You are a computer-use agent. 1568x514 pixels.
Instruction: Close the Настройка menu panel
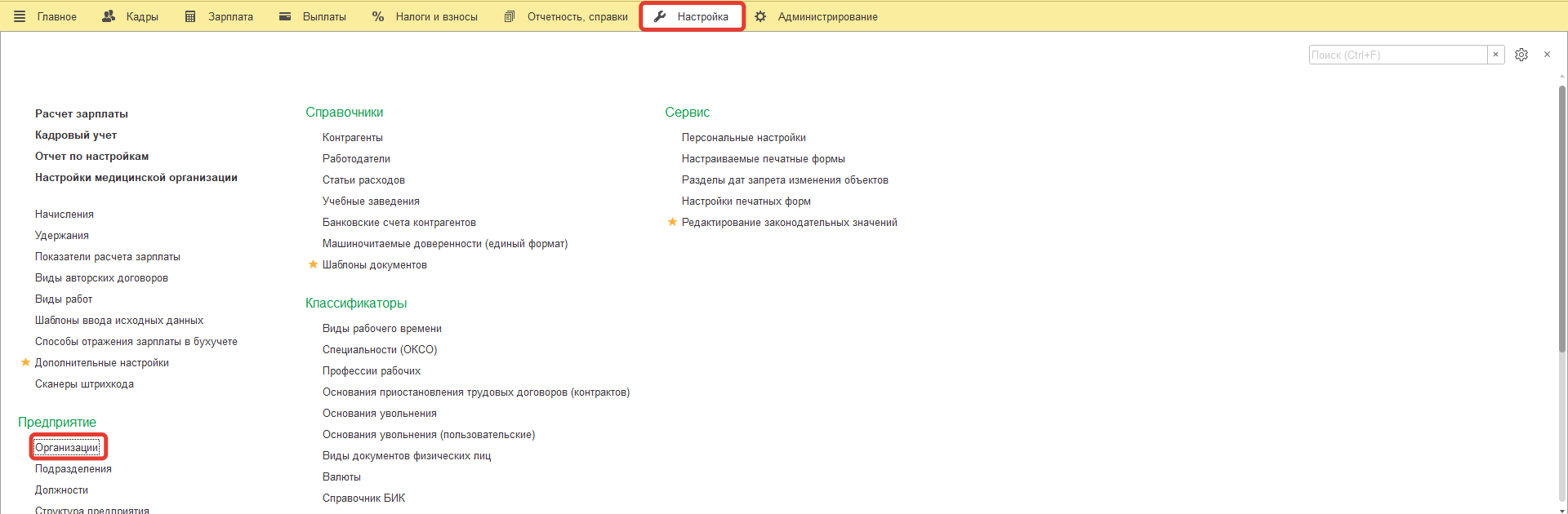coord(1547,55)
